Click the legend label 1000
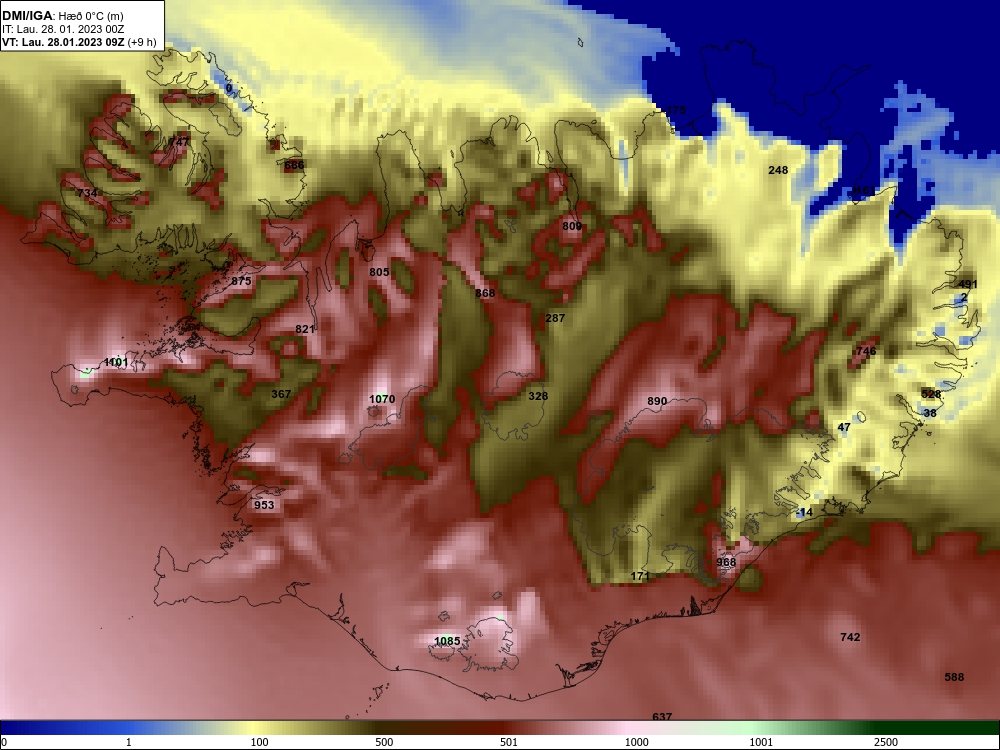The height and width of the screenshot is (750, 1000). pyautogui.click(x=636, y=742)
